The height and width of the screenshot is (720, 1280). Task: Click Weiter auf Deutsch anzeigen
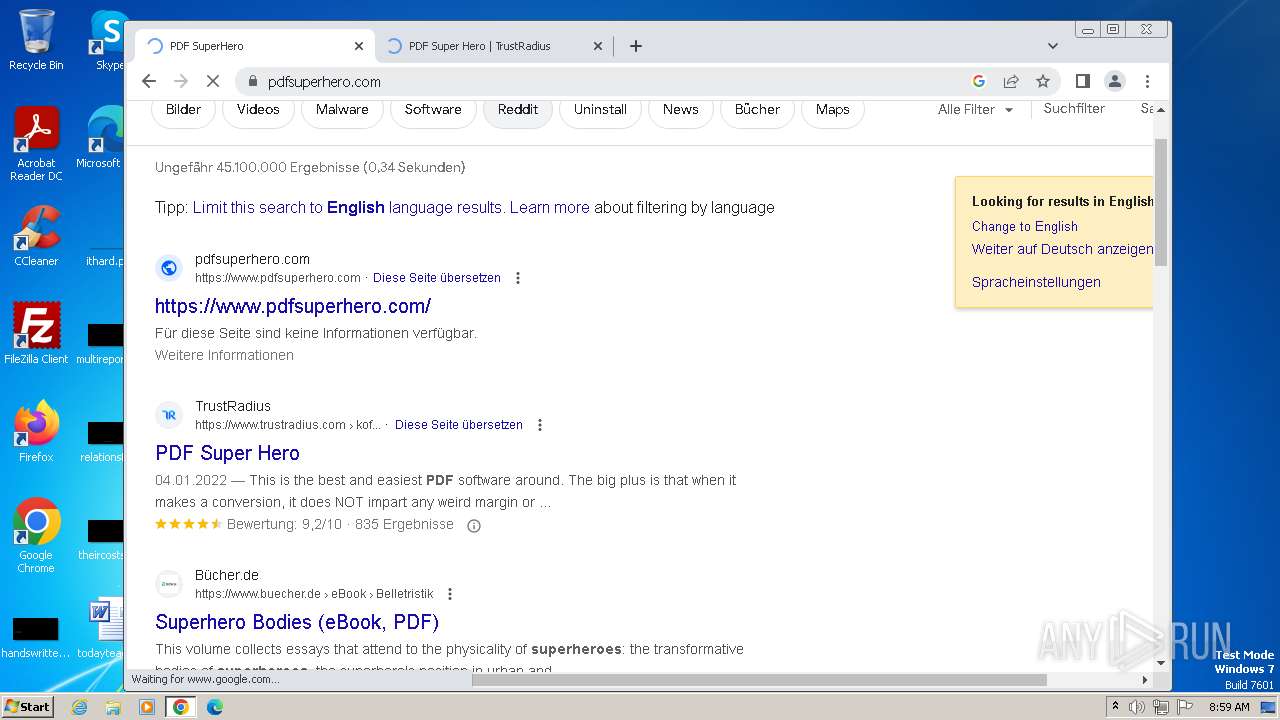[1062, 249]
